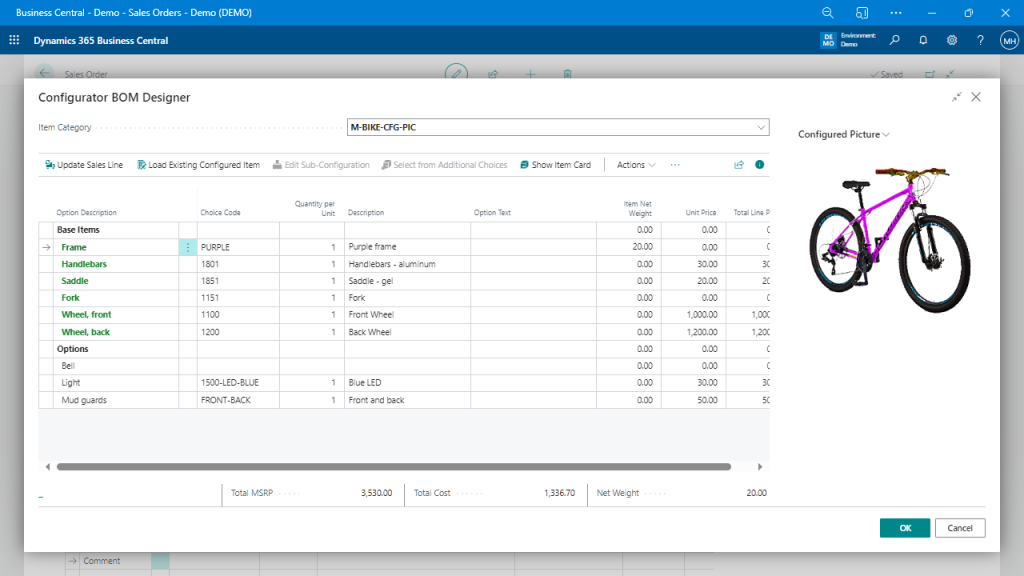Click the MH user account avatar
Image resolution: width=1024 pixels, height=576 pixels.
1008,40
